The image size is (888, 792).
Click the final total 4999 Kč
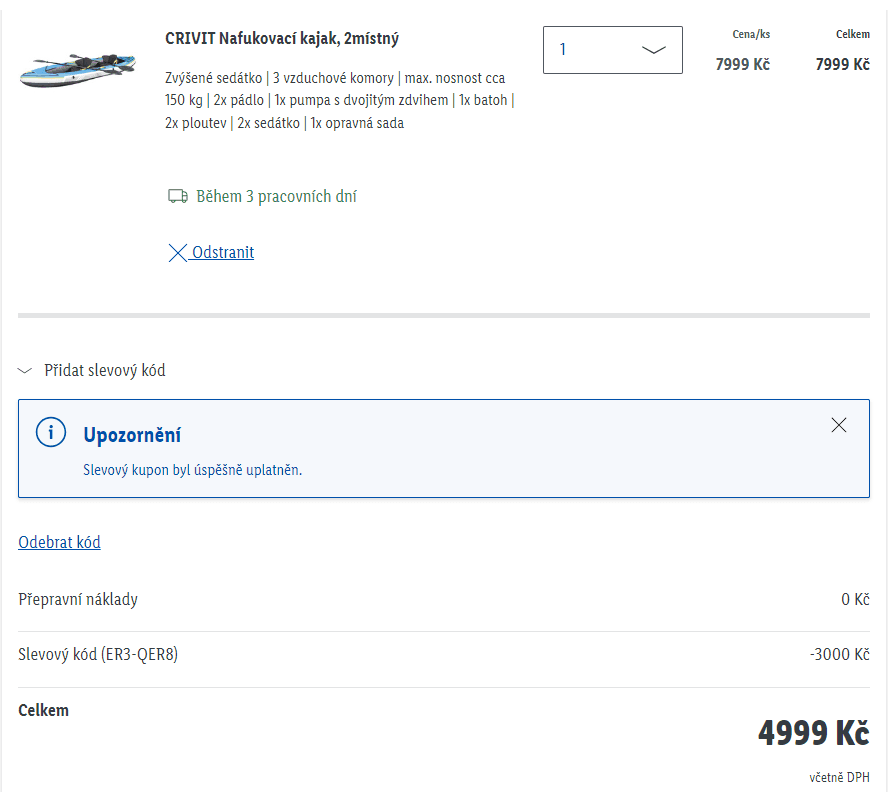pyautogui.click(x=813, y=733)
